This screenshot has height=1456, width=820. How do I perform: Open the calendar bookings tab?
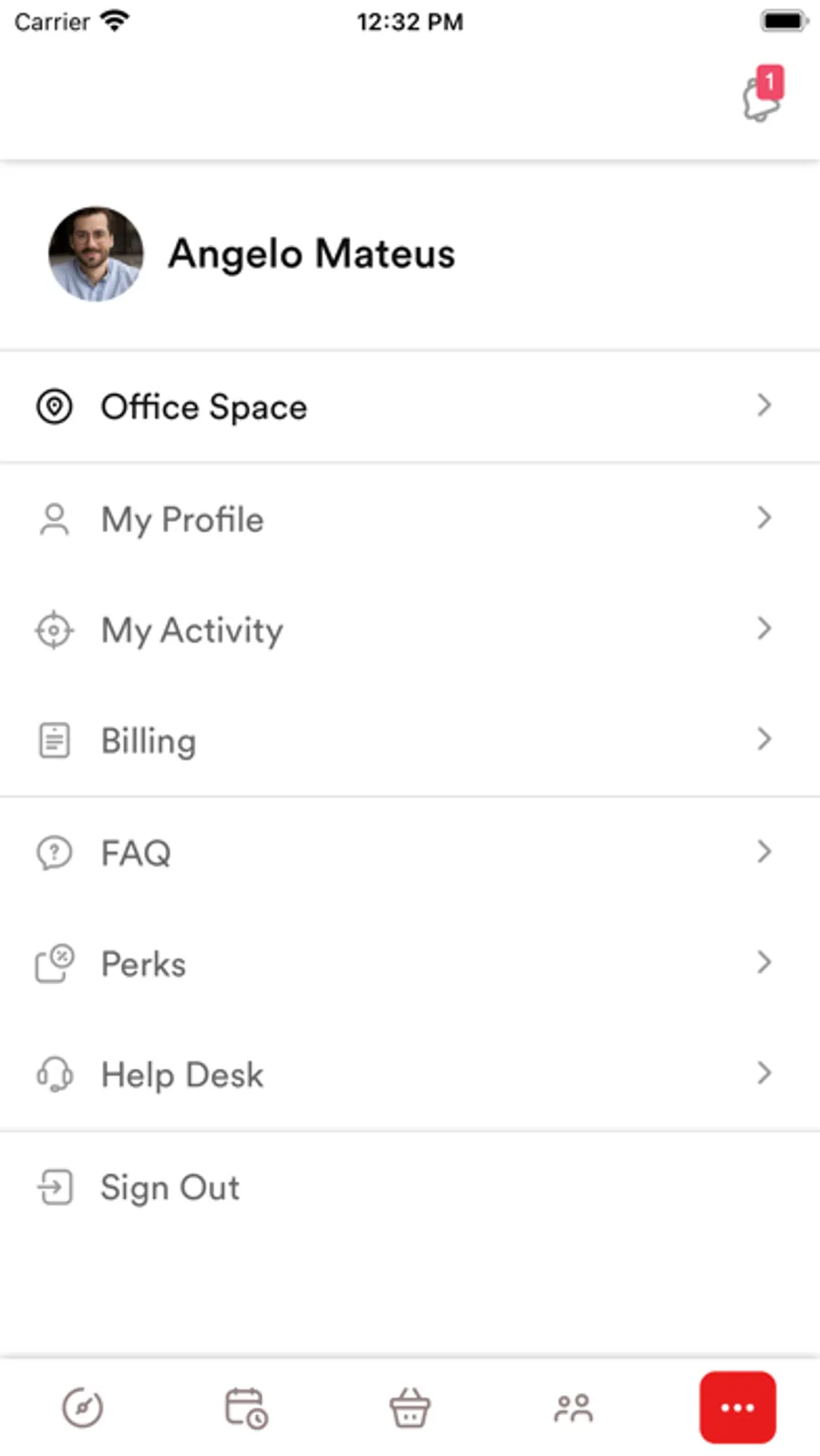pos(246,1408)
